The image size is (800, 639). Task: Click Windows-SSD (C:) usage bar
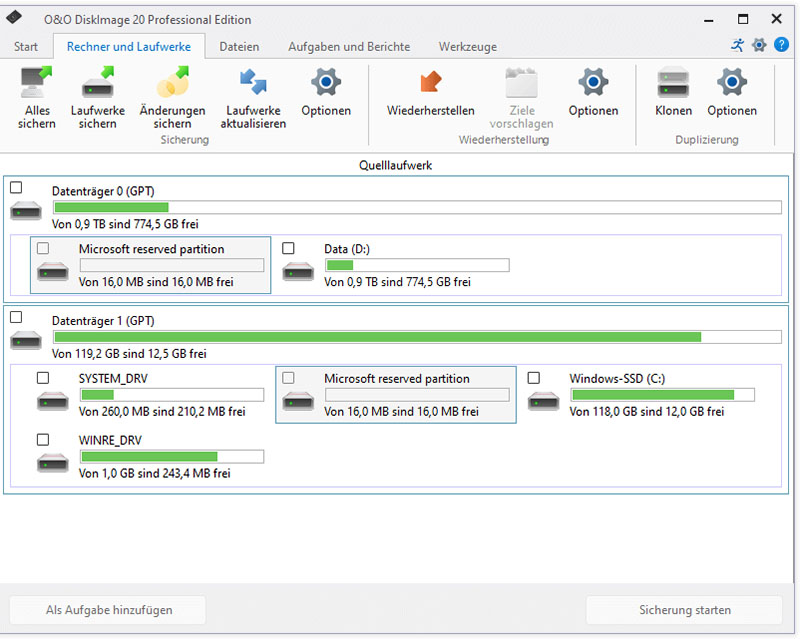click(662, 395)
